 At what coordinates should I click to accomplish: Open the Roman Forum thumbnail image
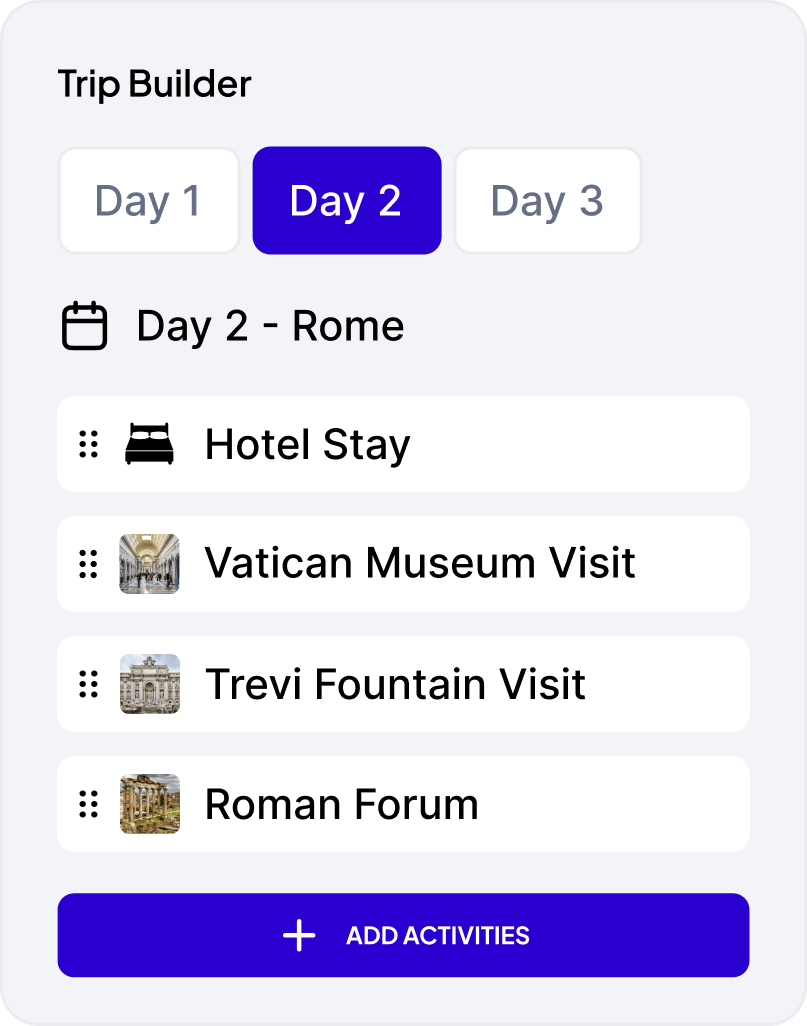coord(149,804)
